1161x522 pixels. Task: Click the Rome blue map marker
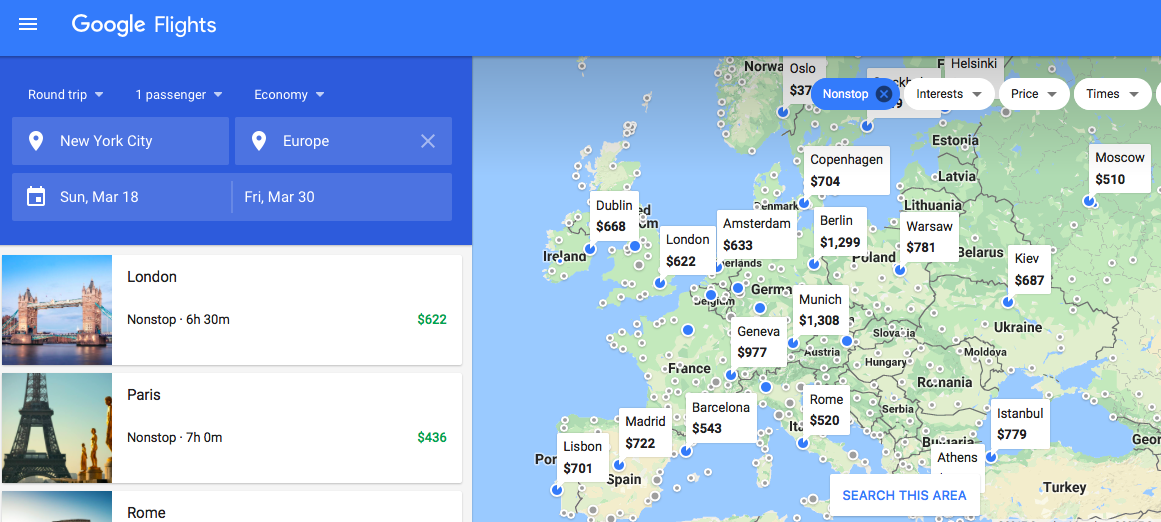coord(803,443)
